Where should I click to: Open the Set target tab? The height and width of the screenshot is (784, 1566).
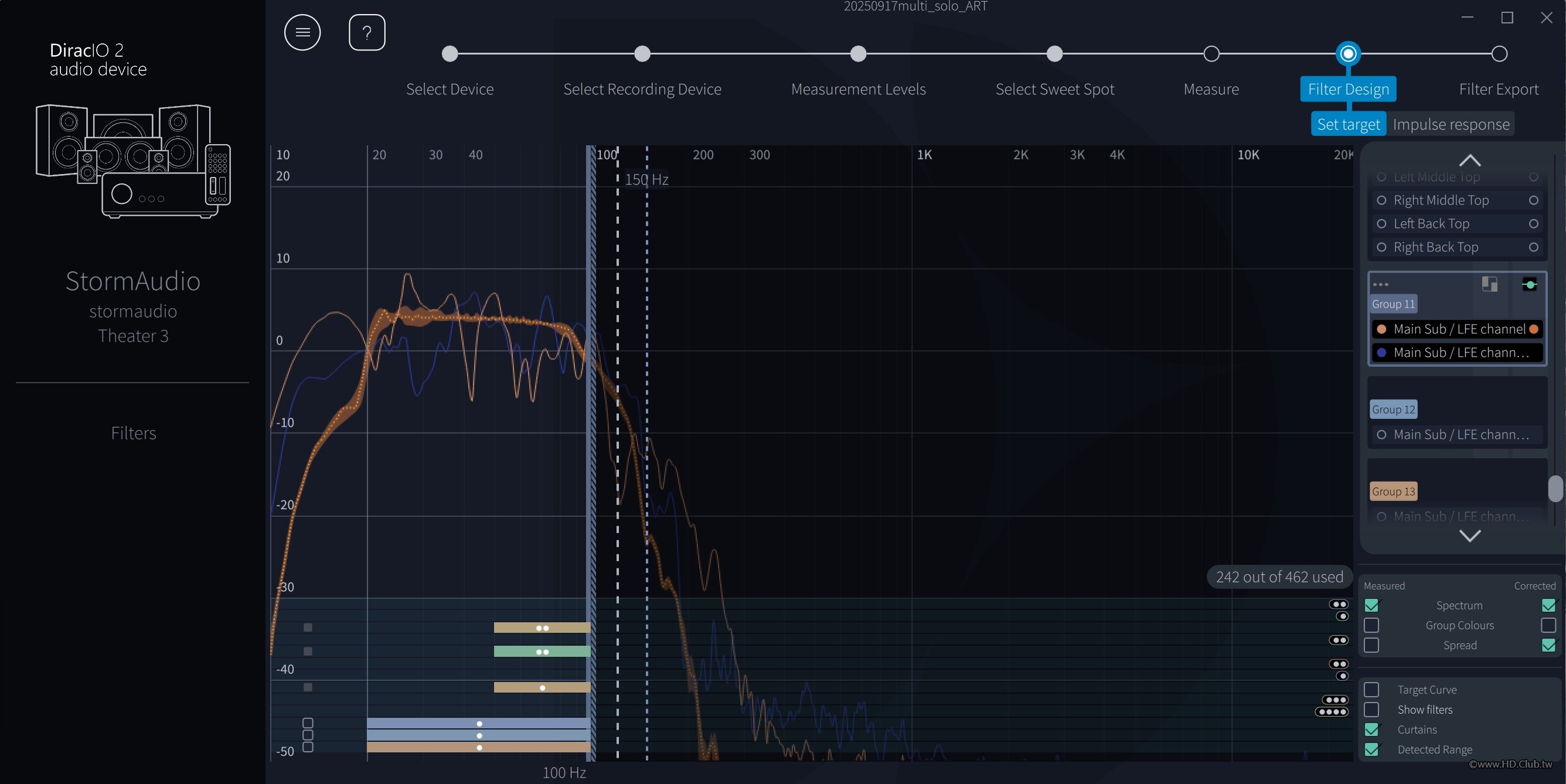[x=1348, y=124]
